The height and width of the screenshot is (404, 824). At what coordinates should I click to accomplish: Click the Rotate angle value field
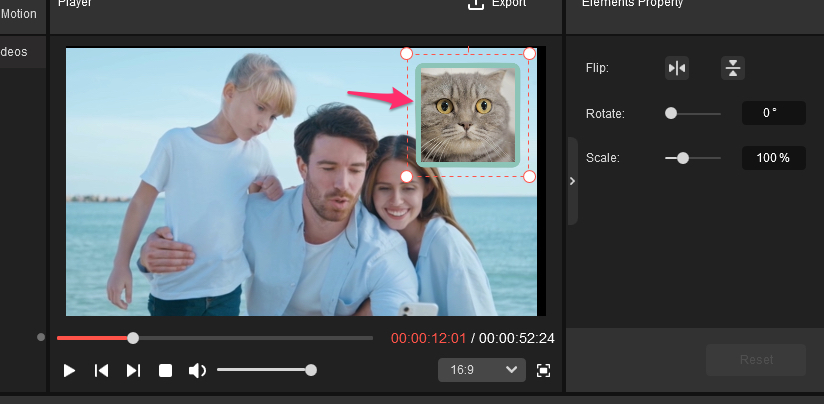coord(773,113)
